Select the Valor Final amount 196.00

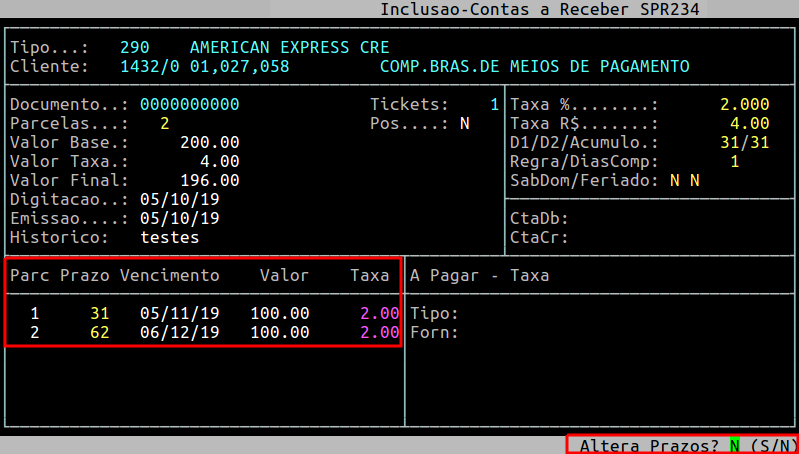209,180
